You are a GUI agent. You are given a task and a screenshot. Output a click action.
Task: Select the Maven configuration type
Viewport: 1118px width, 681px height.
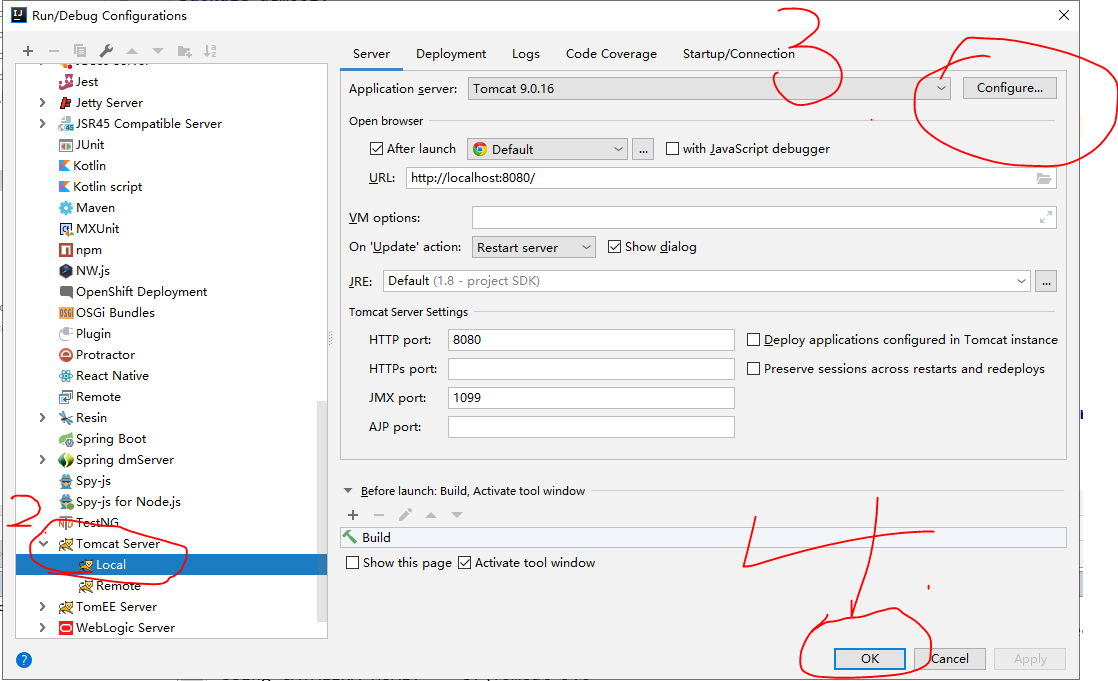(86, 208)
